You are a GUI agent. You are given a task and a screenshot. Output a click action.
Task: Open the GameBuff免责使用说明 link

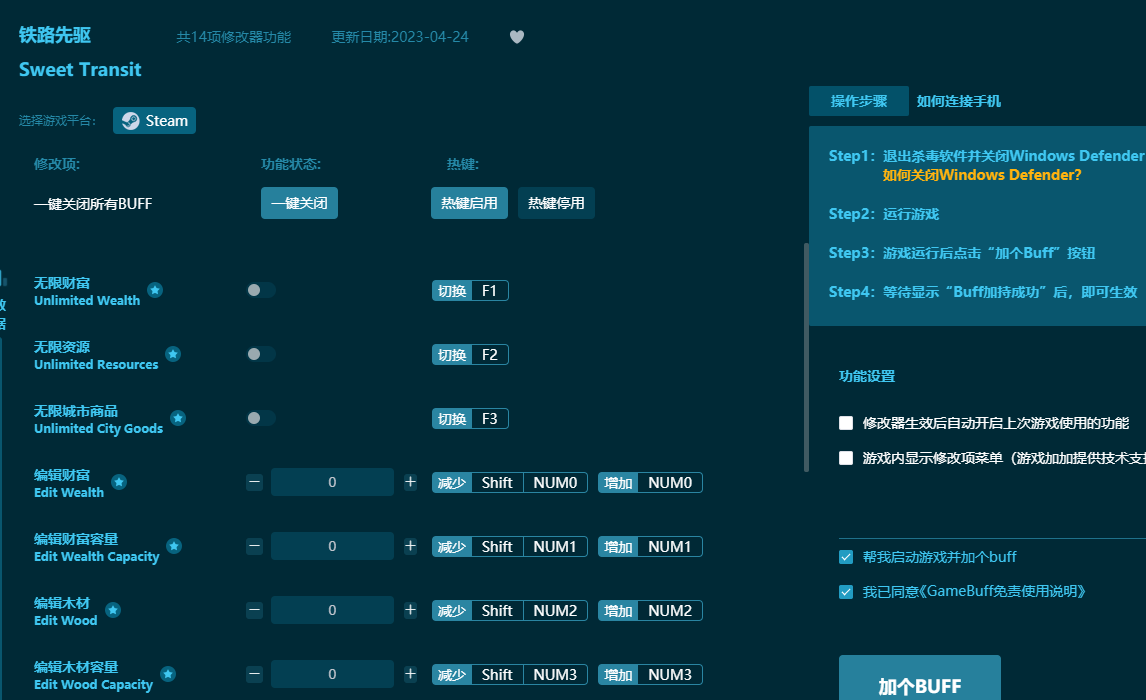coord(1001,592)
